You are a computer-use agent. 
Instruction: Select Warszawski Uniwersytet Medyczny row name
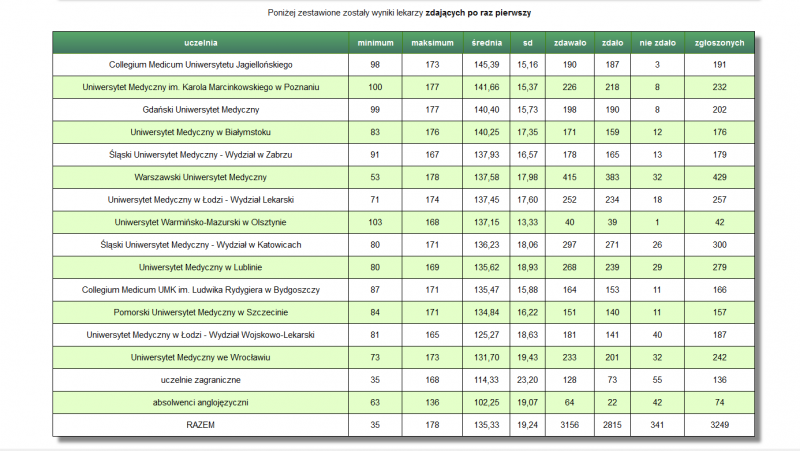pyautogui.click(x=201, y=177)
